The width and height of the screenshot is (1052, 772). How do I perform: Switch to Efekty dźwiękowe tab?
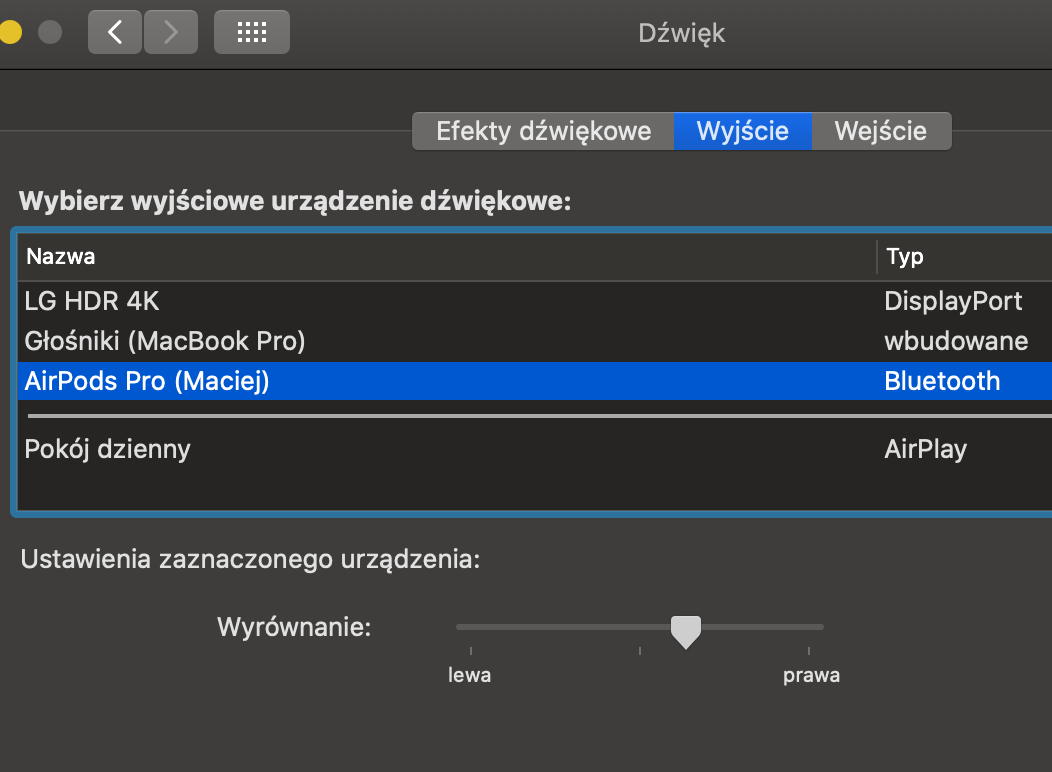click(x=543, y=131)
